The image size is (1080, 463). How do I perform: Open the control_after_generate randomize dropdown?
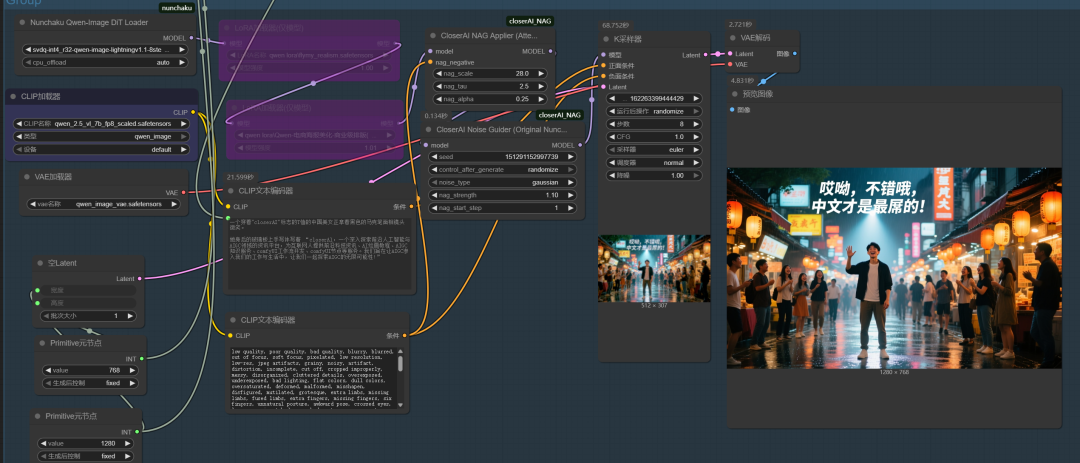click(502, 169)
